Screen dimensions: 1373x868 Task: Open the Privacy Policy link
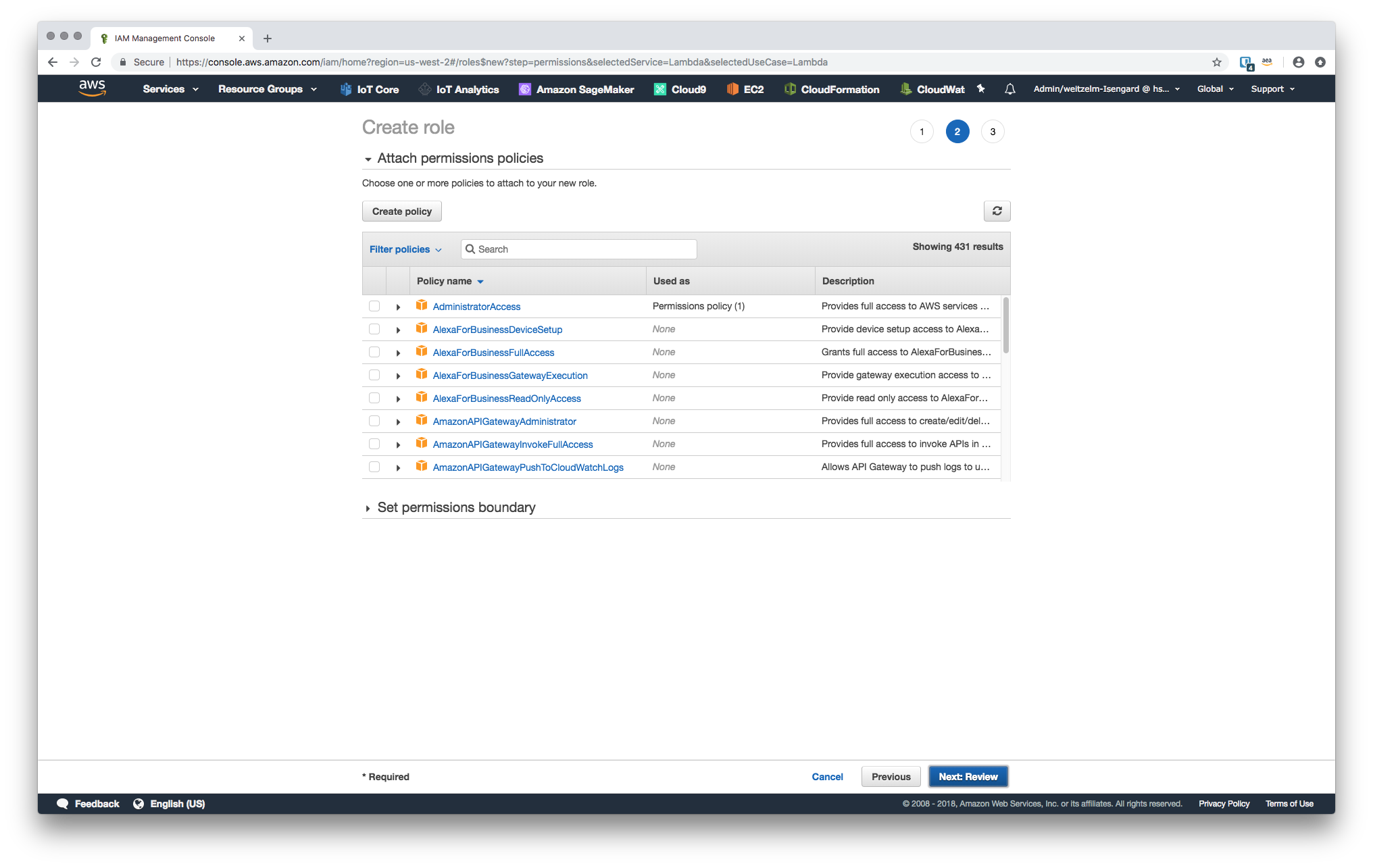click(x=1224, y=804)
